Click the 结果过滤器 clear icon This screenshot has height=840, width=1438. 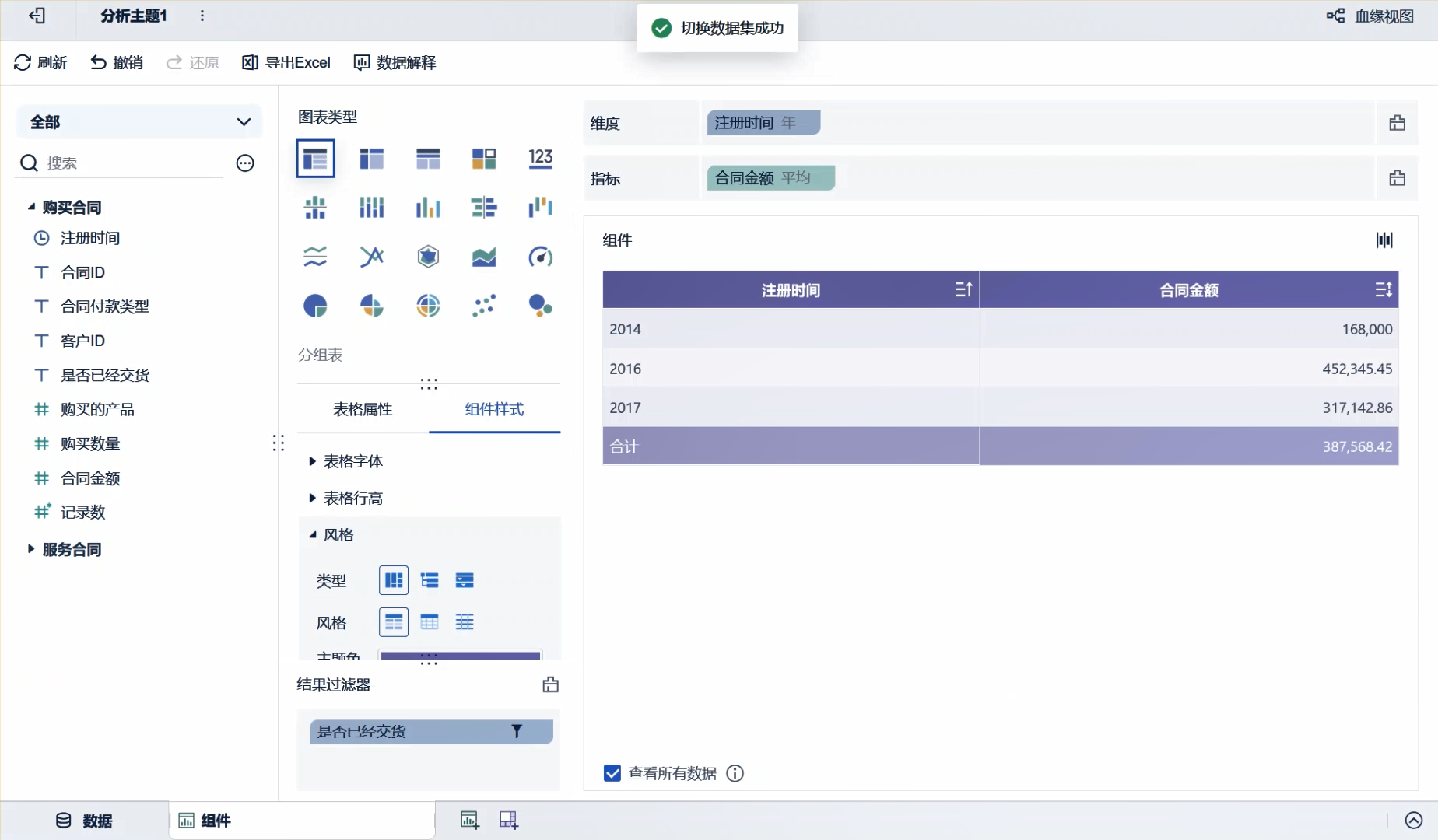pyautogui.click(x=551, y=684)
